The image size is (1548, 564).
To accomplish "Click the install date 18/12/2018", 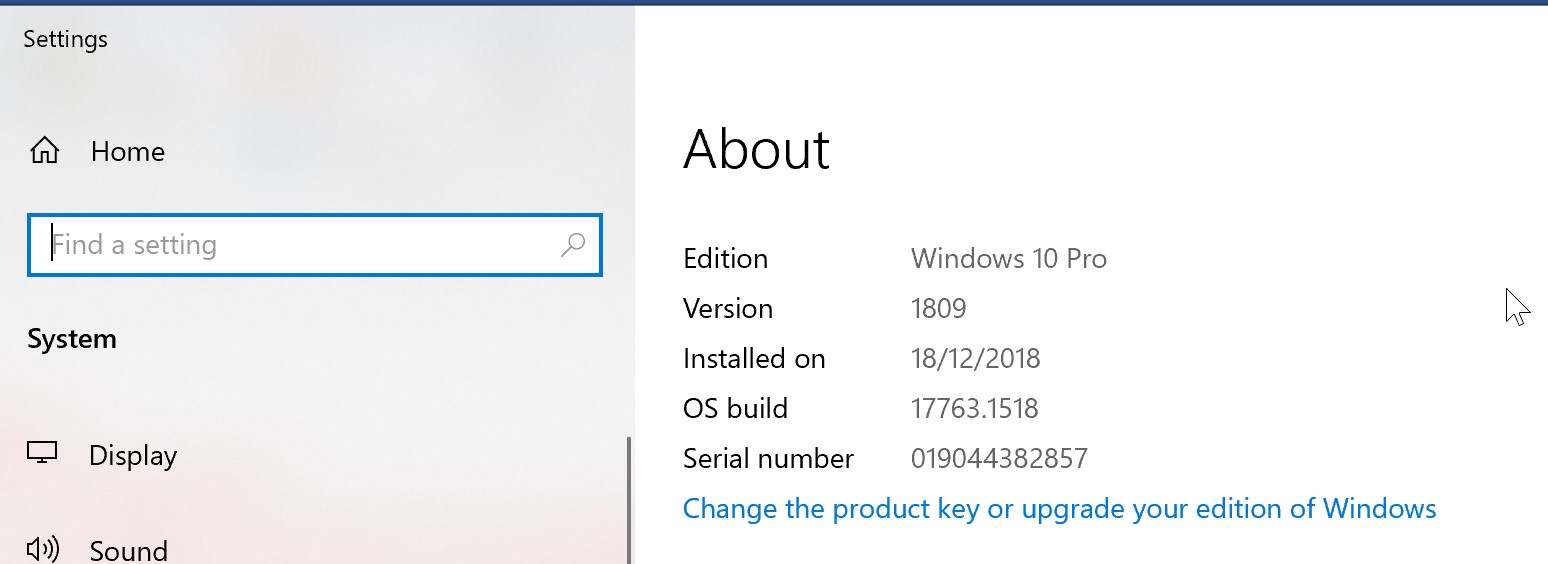I will pos(976,359).
